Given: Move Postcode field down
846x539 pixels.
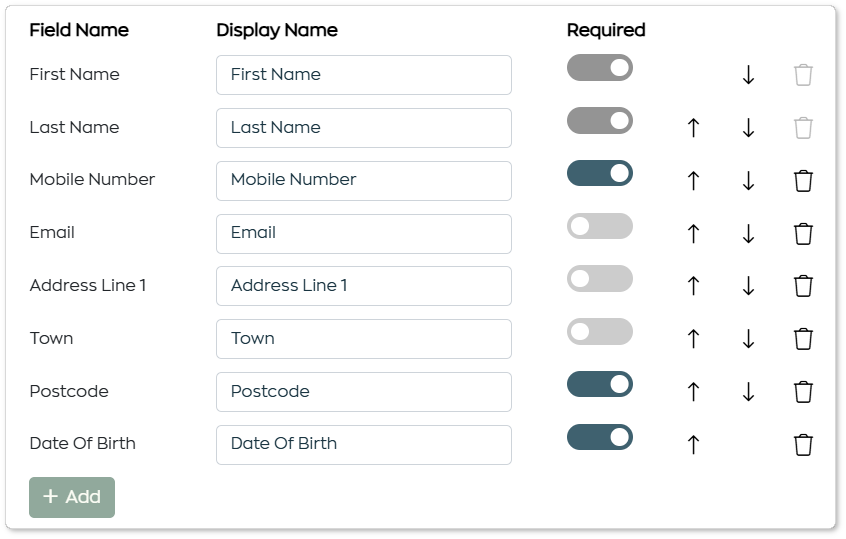Looking at the screenshot, I should click(748, 392).
